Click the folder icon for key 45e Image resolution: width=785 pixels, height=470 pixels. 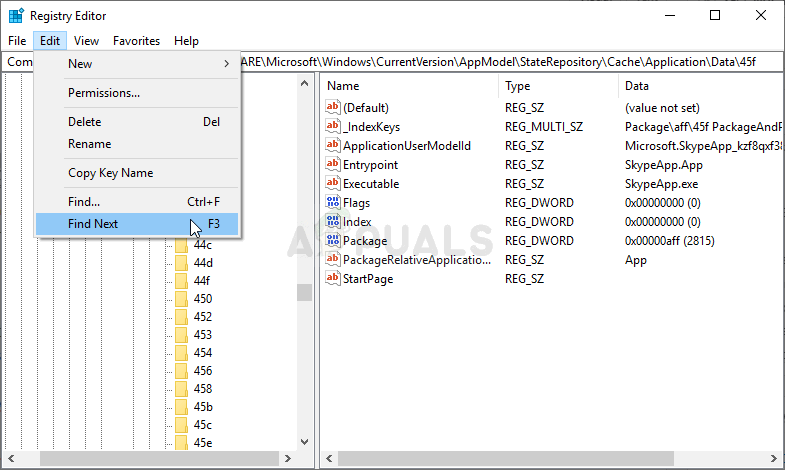pyautogui.click(x=181, y=442)
